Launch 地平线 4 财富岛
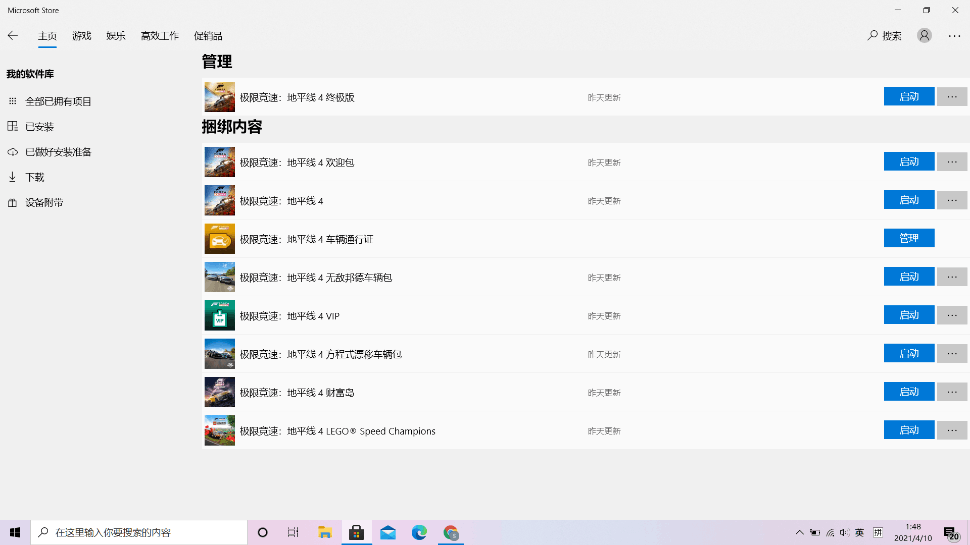The image size is (970, 545). pos(909,392)
